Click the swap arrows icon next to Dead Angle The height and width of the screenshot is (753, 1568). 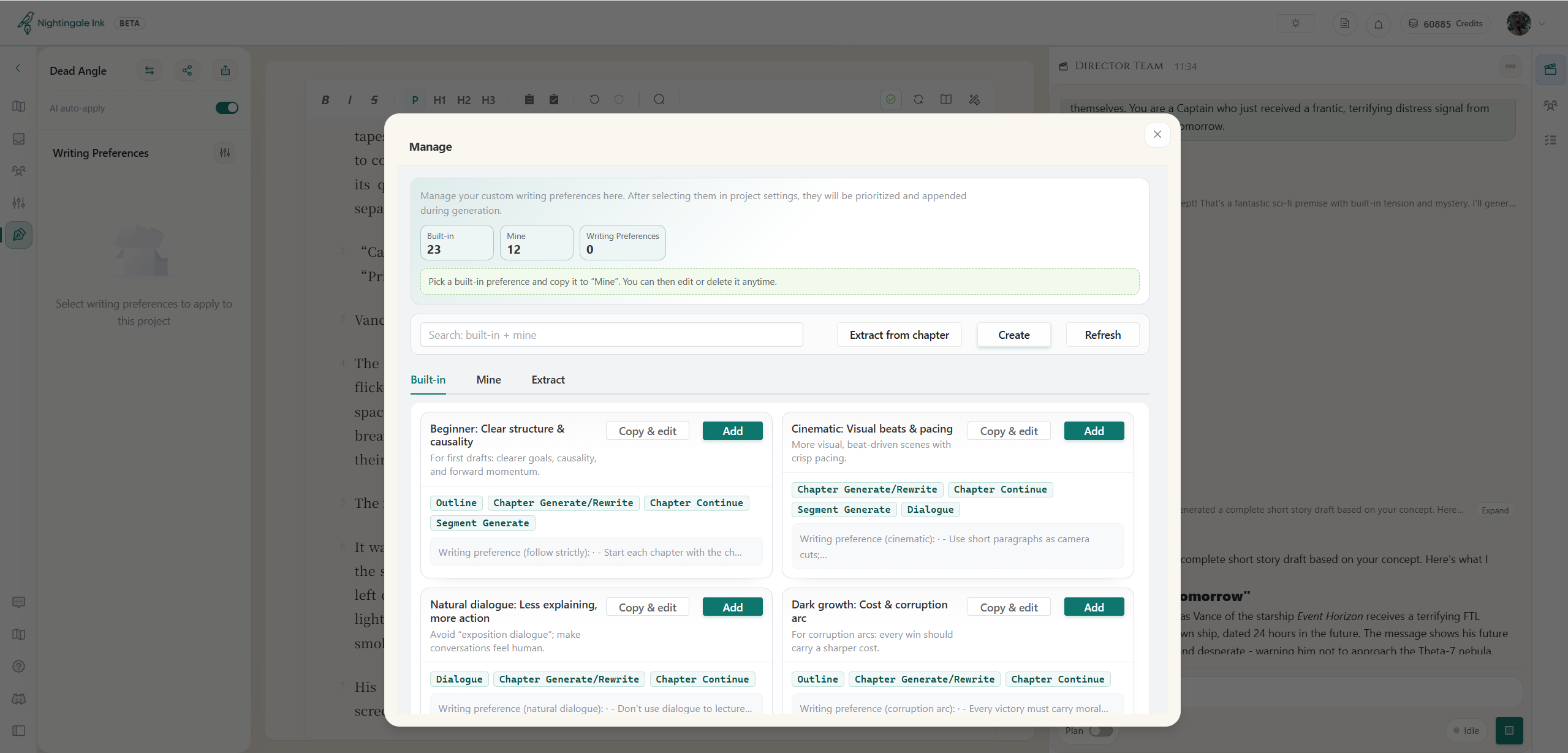click(x=149, y=70)
